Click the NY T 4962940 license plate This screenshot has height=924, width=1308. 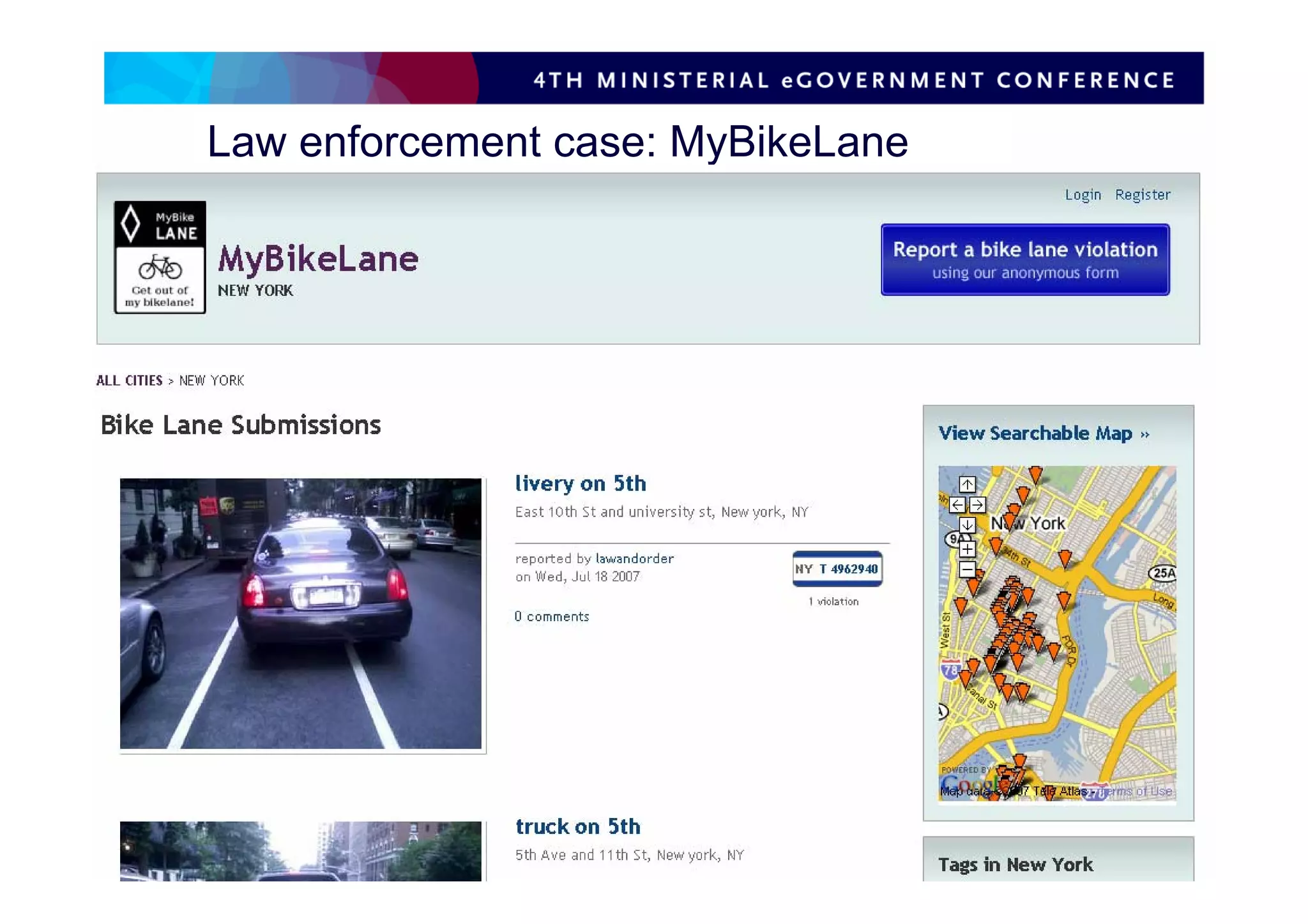click(837, 569)
